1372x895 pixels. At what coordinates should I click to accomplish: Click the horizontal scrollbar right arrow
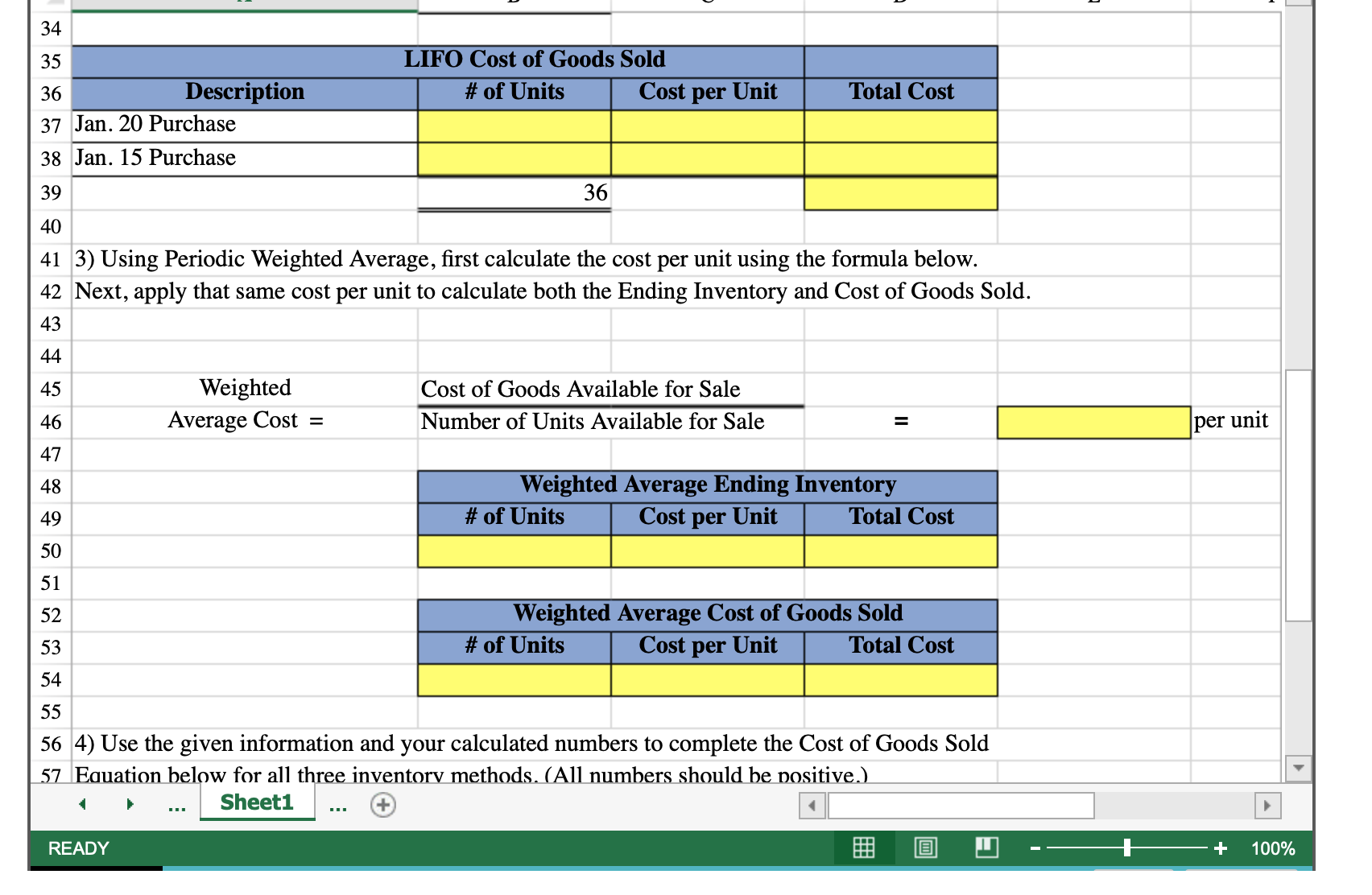(1268, 805)
